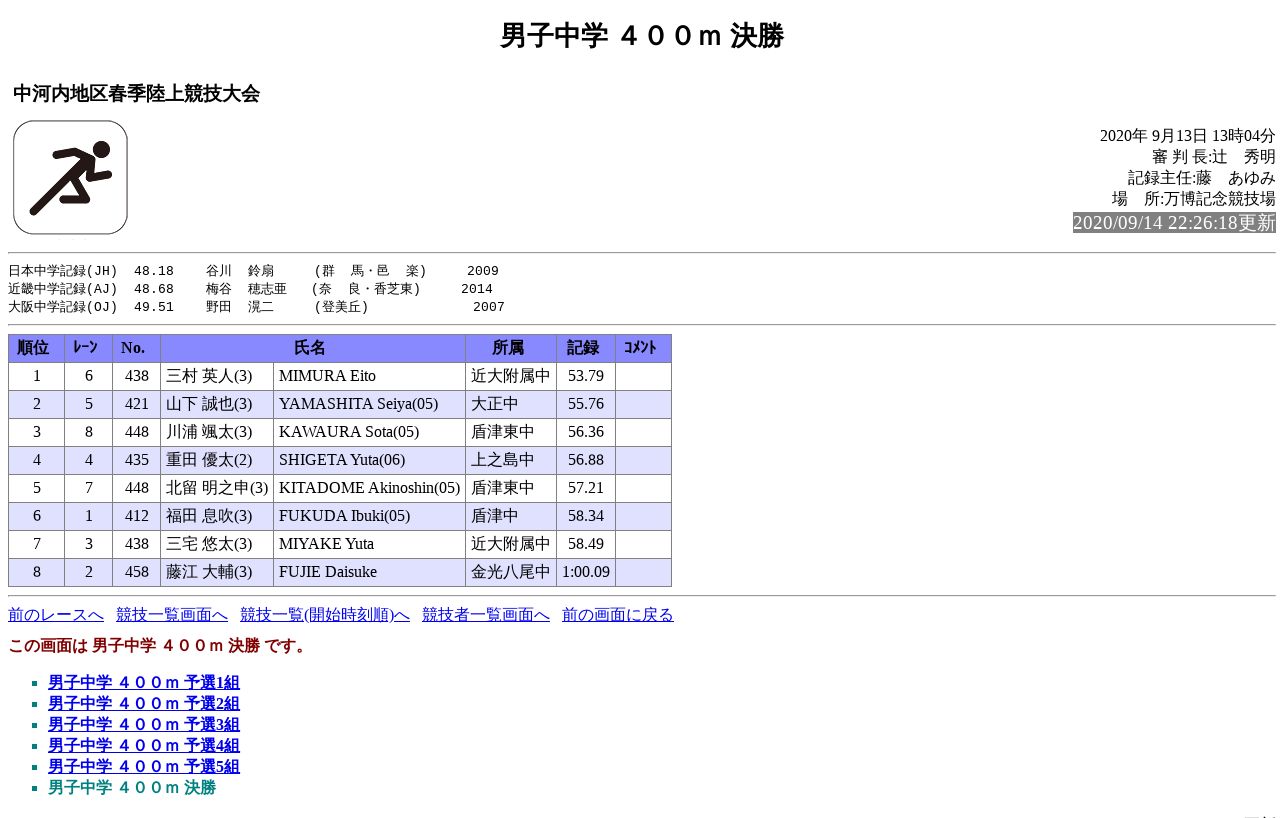Viewport: 1284px width, 818px height.
Task: Select the name 重田 優太(2)
Action: 217,460
